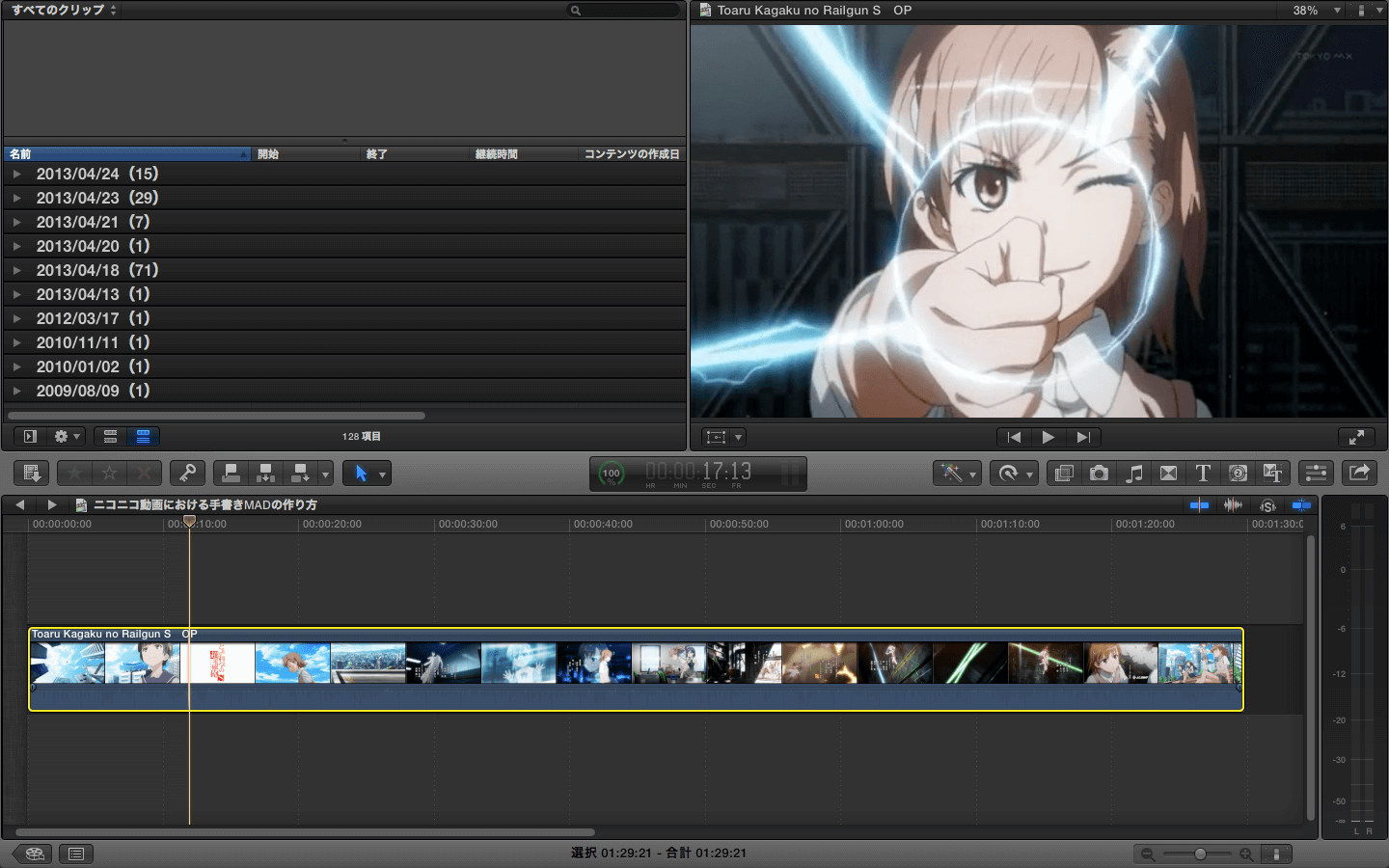Open the themes browser icon
1389x868 pixels.
1272,474
